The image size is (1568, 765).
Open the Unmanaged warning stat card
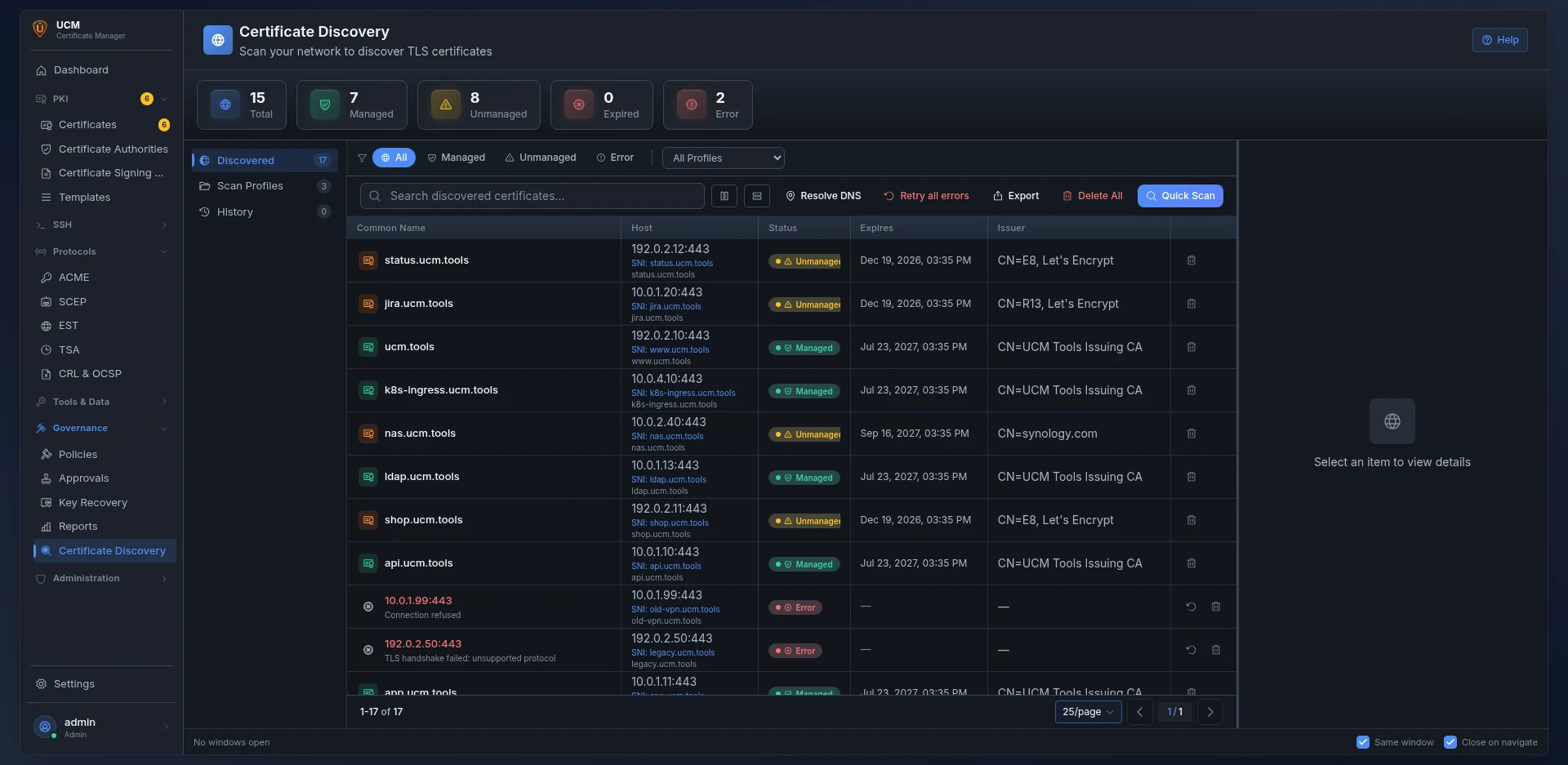pyautogui.click(x=479, y=105)
